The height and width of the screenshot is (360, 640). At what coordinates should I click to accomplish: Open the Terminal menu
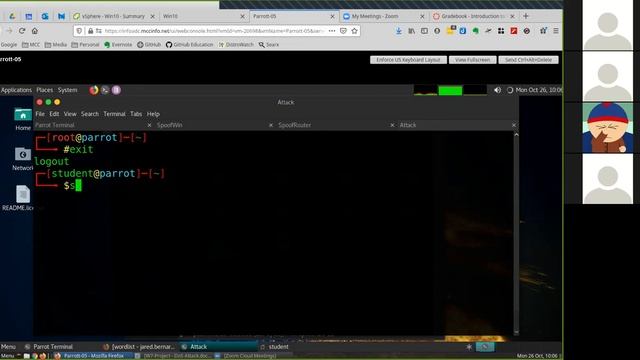point(114,114)
